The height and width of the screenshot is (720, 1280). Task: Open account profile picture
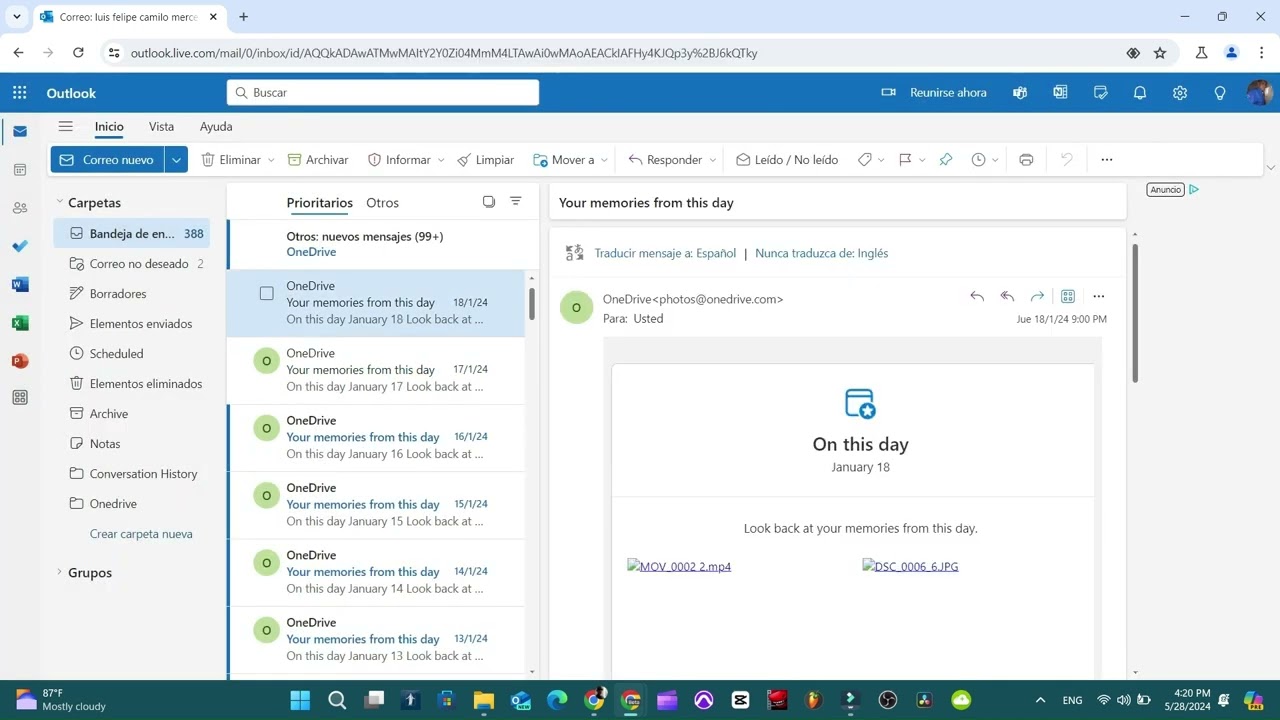coord(1259,93)
